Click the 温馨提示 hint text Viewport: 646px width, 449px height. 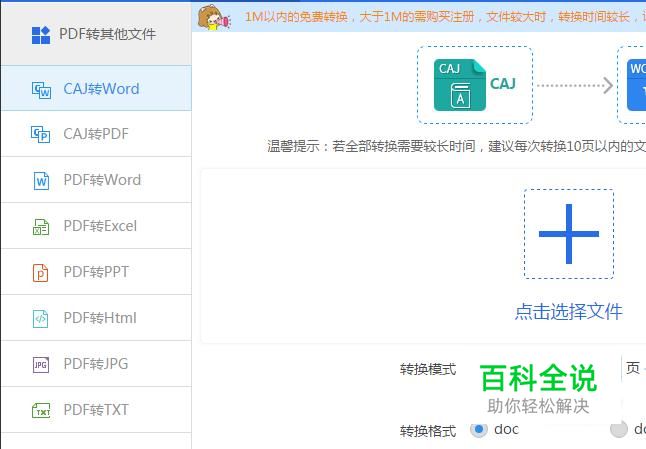(x=456, y=146)
